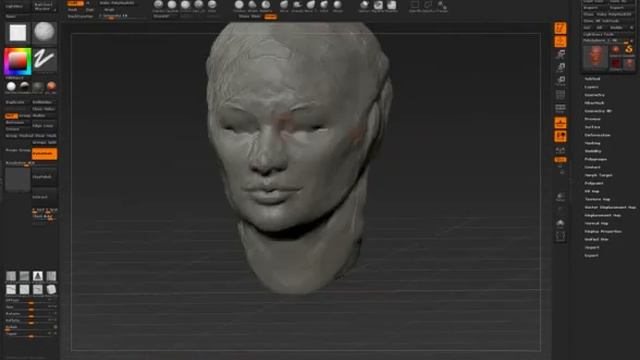Select the fifth brush sphere in top shelf
Viewport: 640px width, 360px height.
point(212,4)
